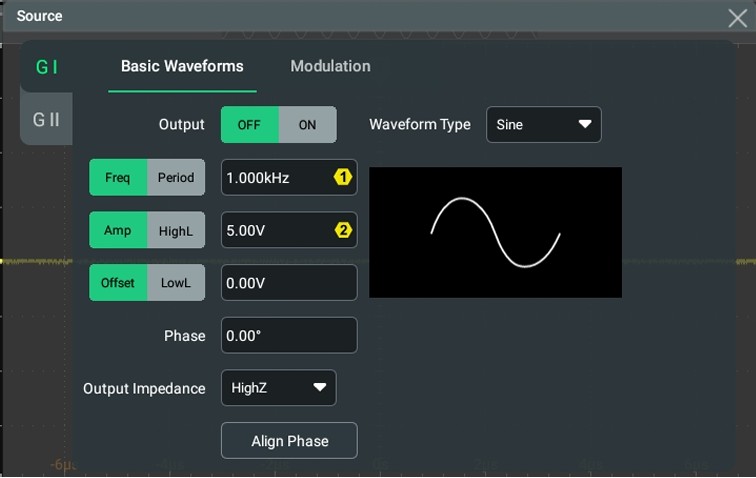Image resolution: width=756 pixels, height=478 pixels.
Task: Click the yellow knob 1 icon on frequency
Action: pyautogui.click(x=342, y=178)
